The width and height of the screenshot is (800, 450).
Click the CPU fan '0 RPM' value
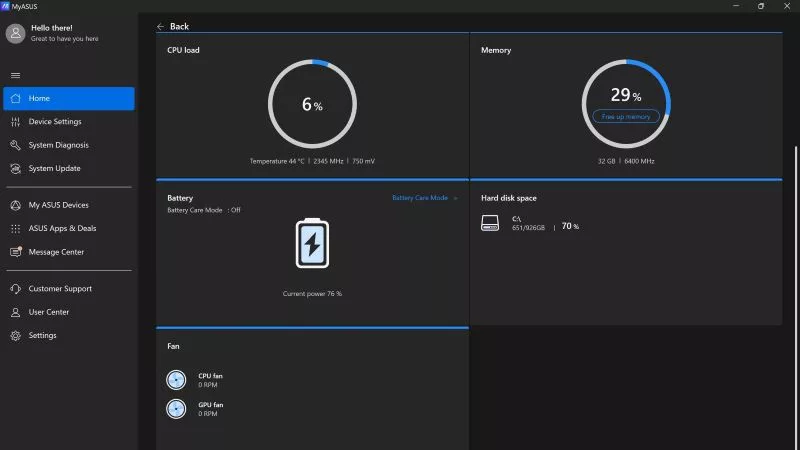[208, 385]
